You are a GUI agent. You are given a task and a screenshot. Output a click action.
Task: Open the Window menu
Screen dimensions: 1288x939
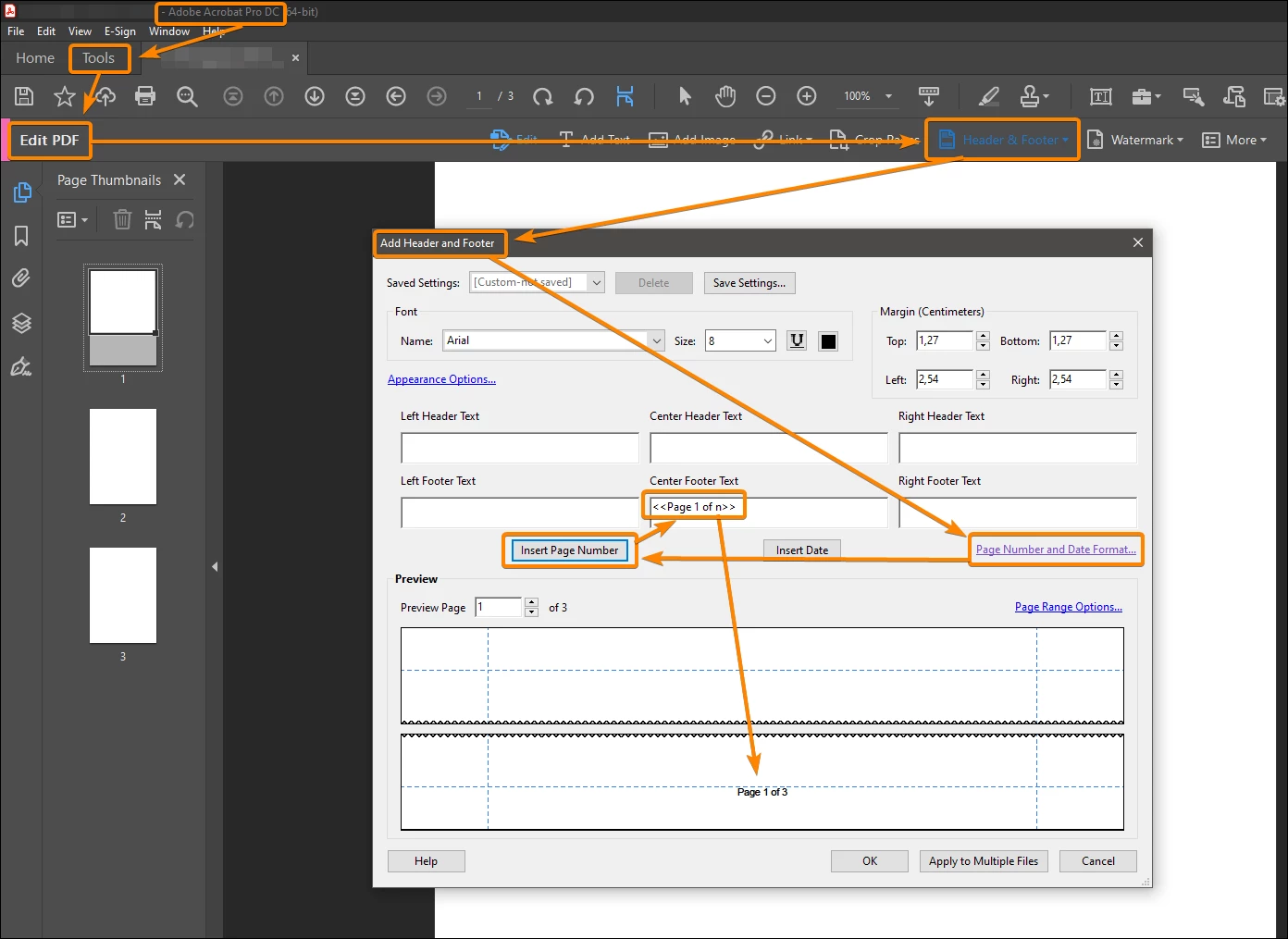point(169,31)
